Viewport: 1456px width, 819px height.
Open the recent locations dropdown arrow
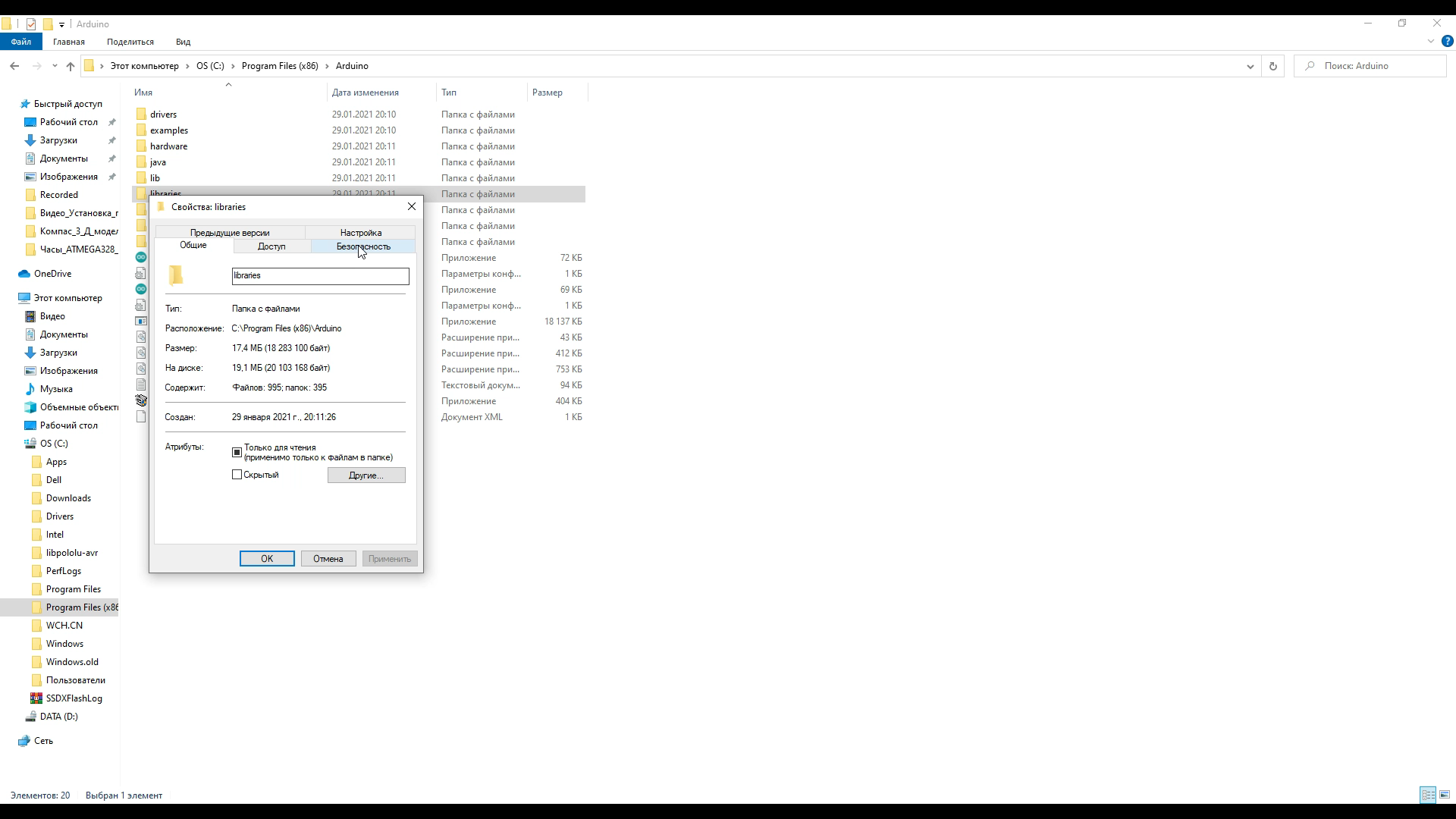55,66
